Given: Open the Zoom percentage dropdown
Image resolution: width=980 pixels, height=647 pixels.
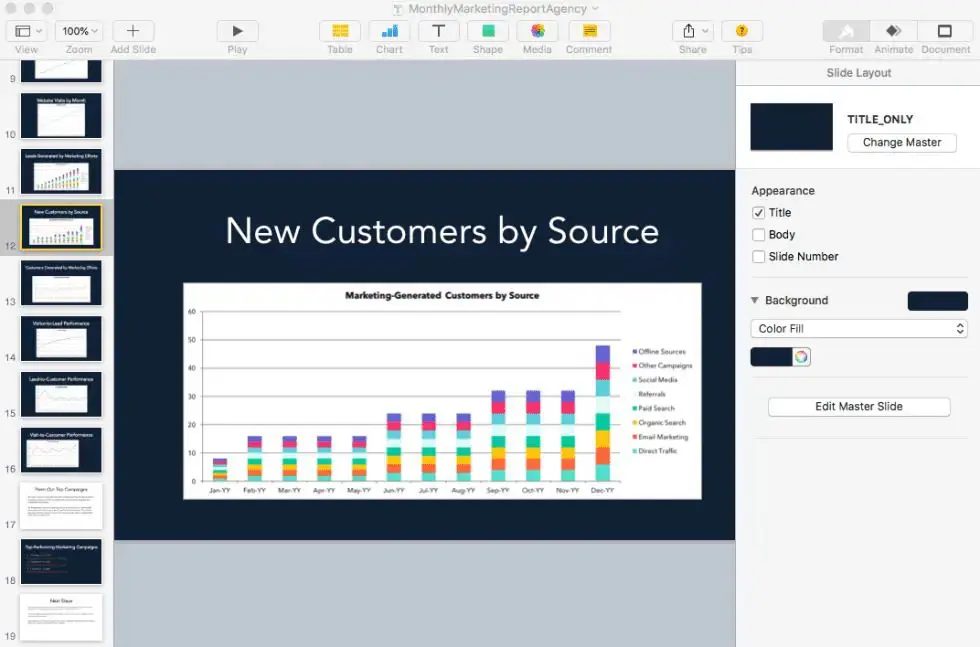Looking at the screenshot, I should pyautogui.click(x=78, y=31).
